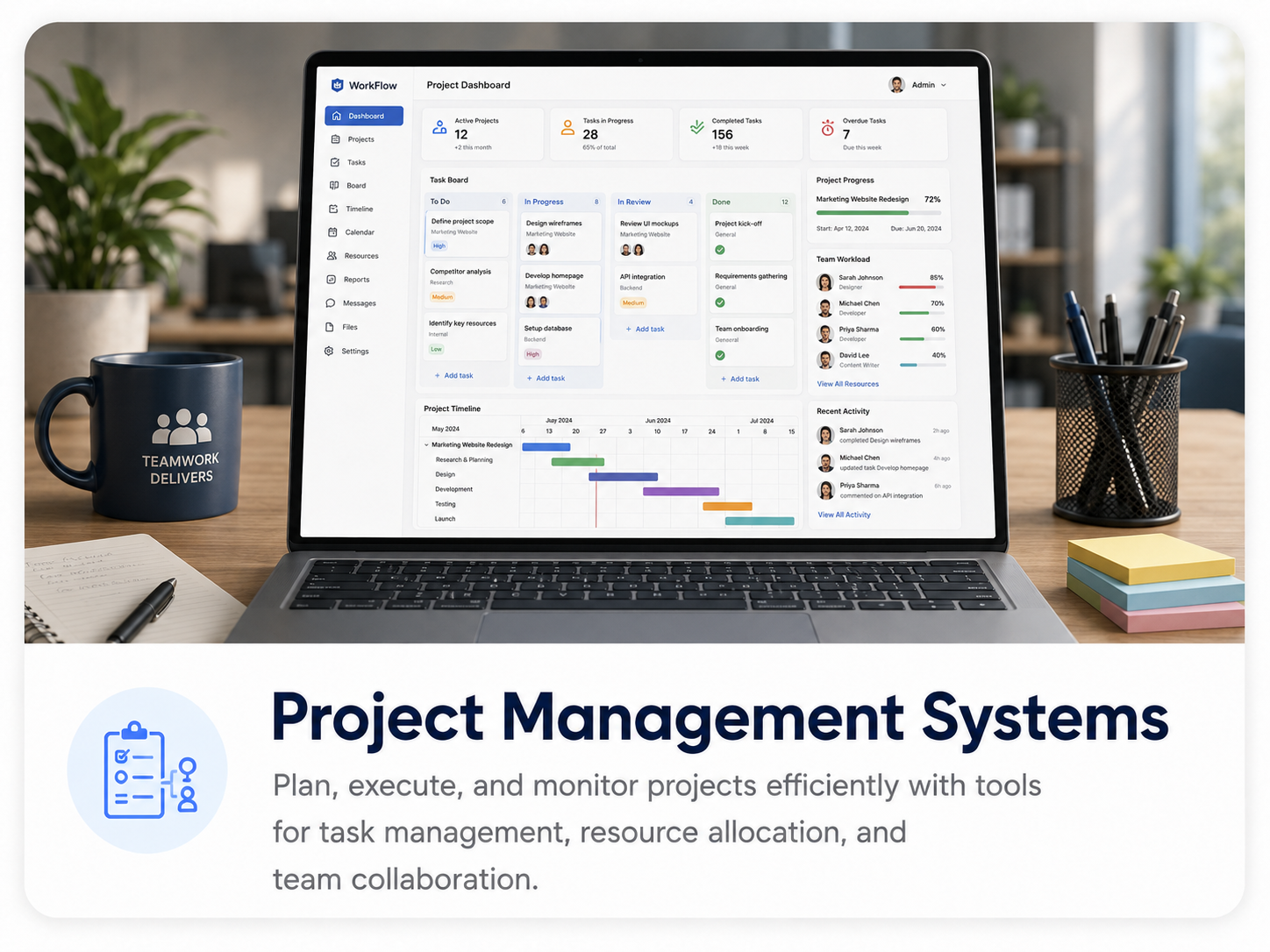Add task in the In Progress column
Screen dimensions: 1270x952
546,379
